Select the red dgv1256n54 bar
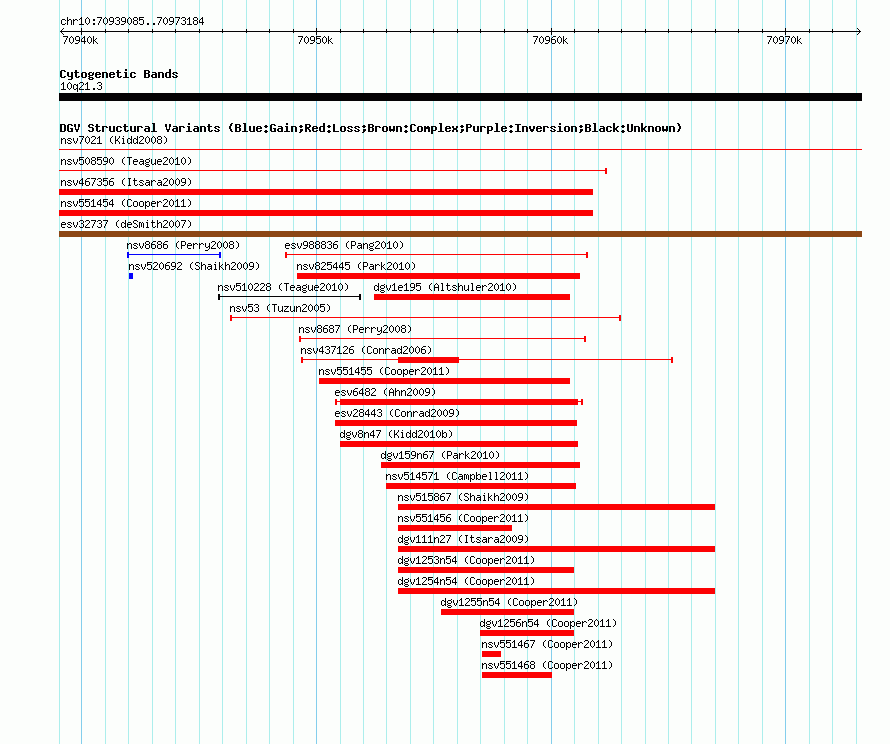The image size is (890, 744). point(527,633)
